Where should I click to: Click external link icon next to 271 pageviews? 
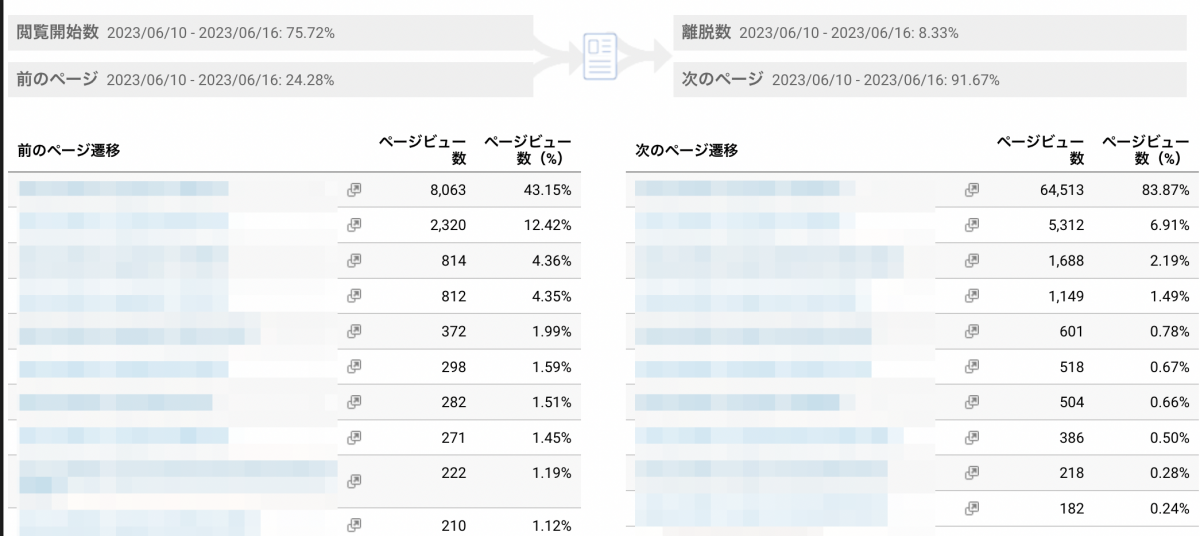354,437
